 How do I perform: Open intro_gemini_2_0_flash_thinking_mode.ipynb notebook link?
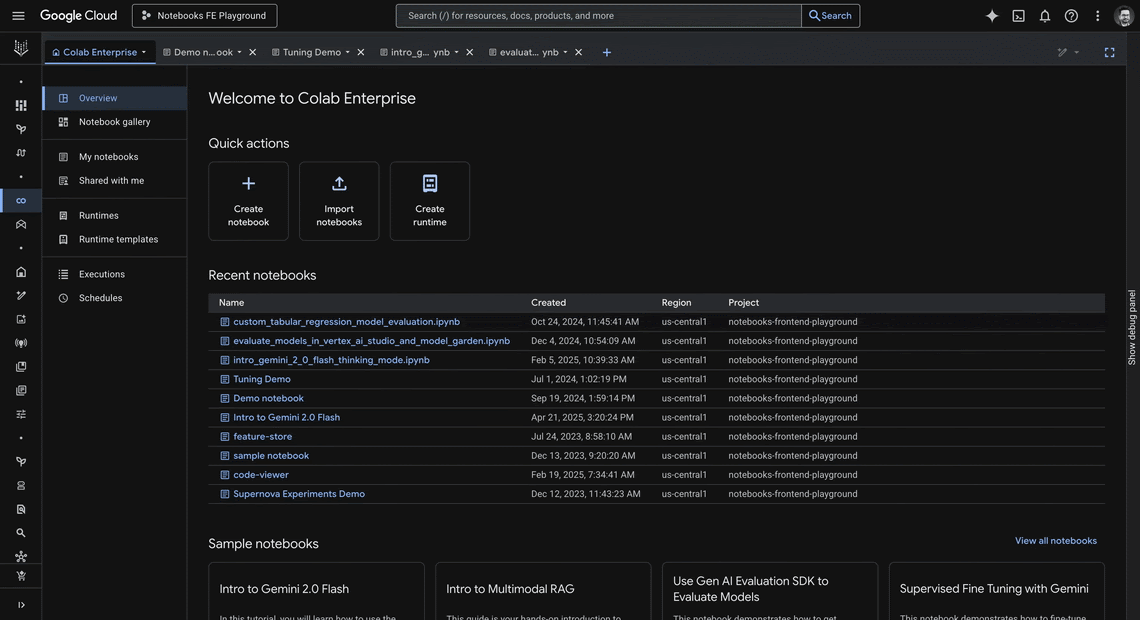[332, 360]
